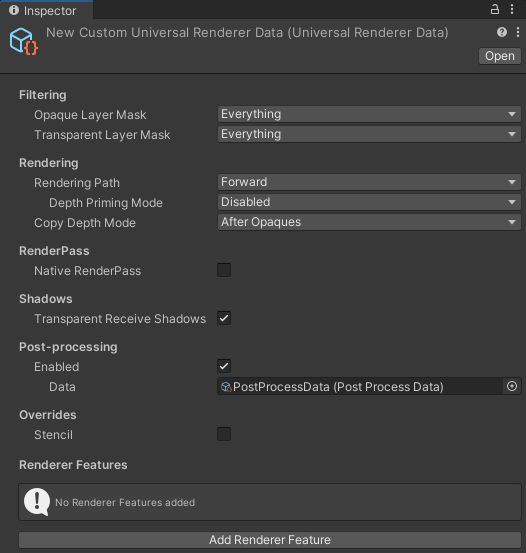Click the Native RenderPass label
Image resolution: width=526 pixels, height=553 pixels.
87,271
